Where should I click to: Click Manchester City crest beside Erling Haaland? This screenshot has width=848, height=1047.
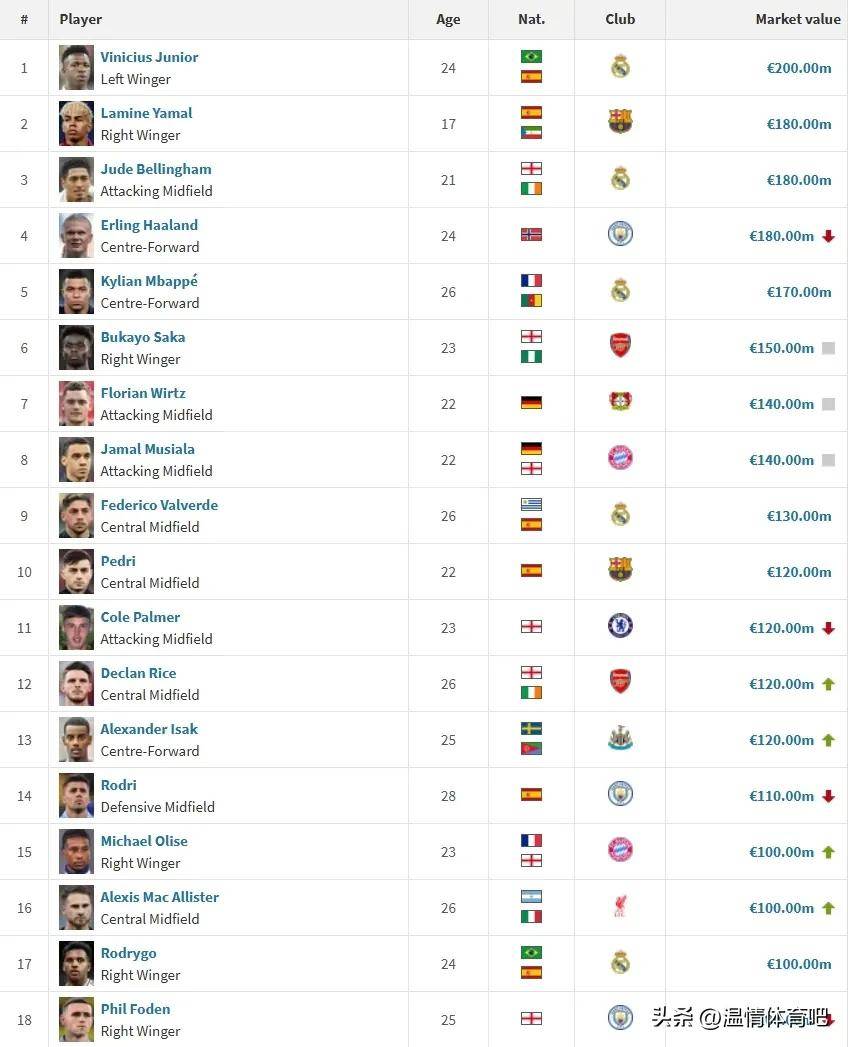[x=620, y=234]
